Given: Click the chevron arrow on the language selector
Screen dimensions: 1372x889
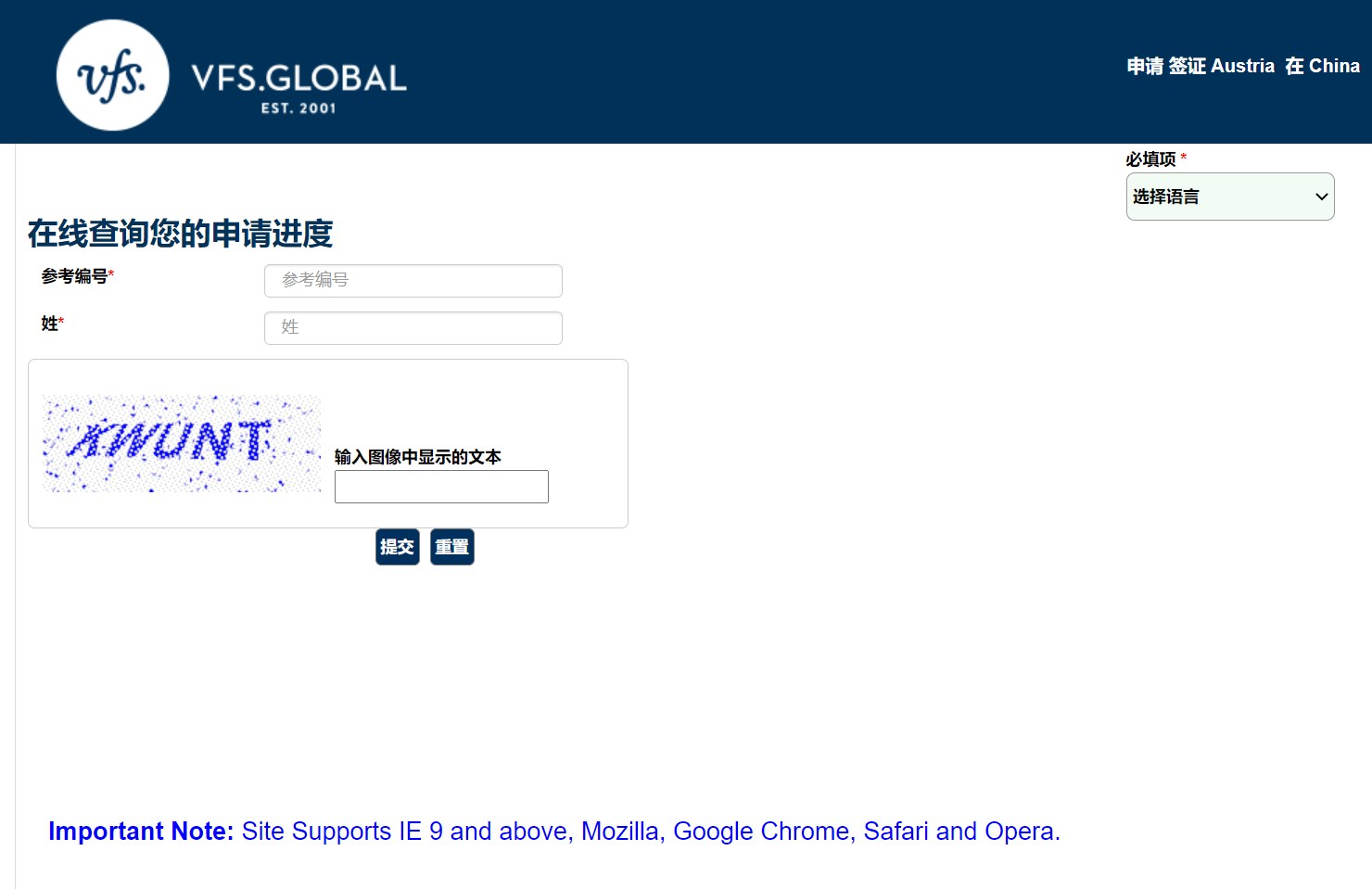Looking at the screenshot, I should 1321,197.
